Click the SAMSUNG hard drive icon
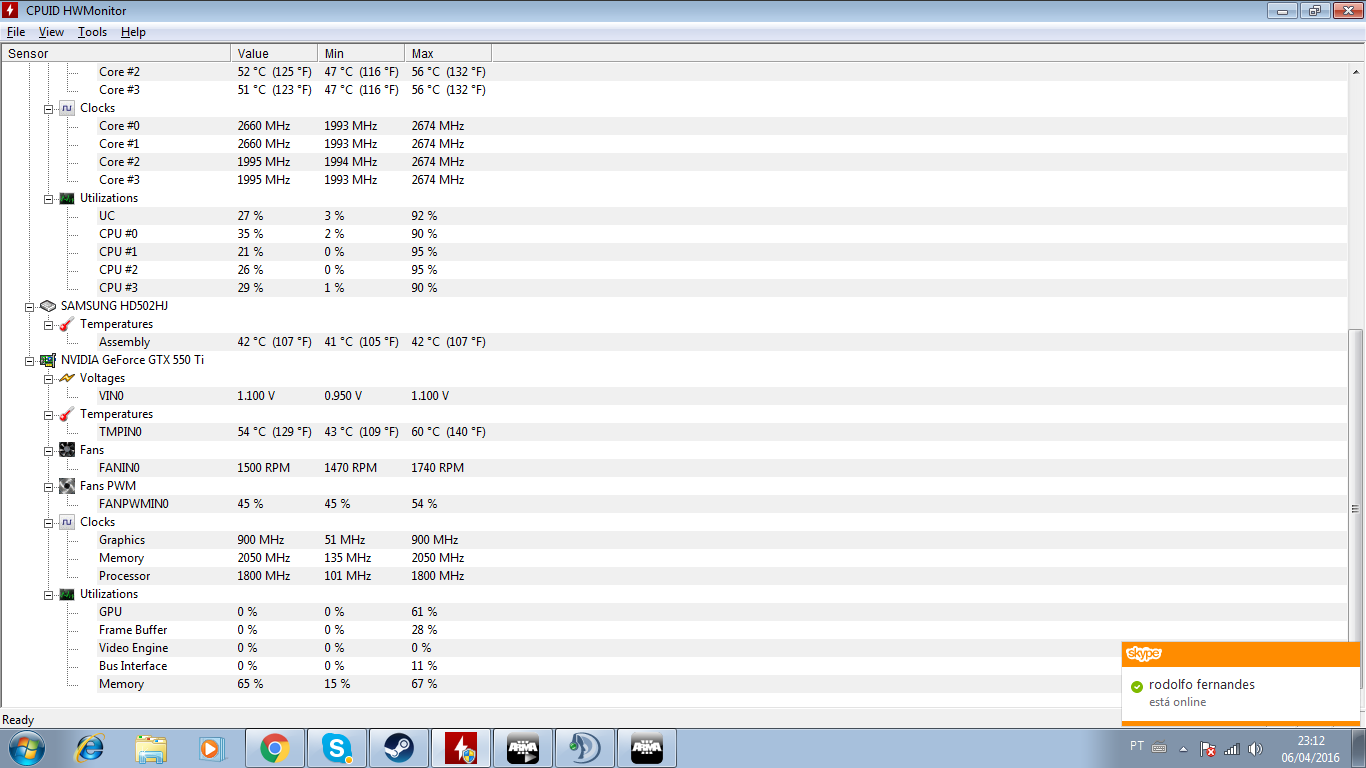The image size is (1366, 768). [48, 306]
